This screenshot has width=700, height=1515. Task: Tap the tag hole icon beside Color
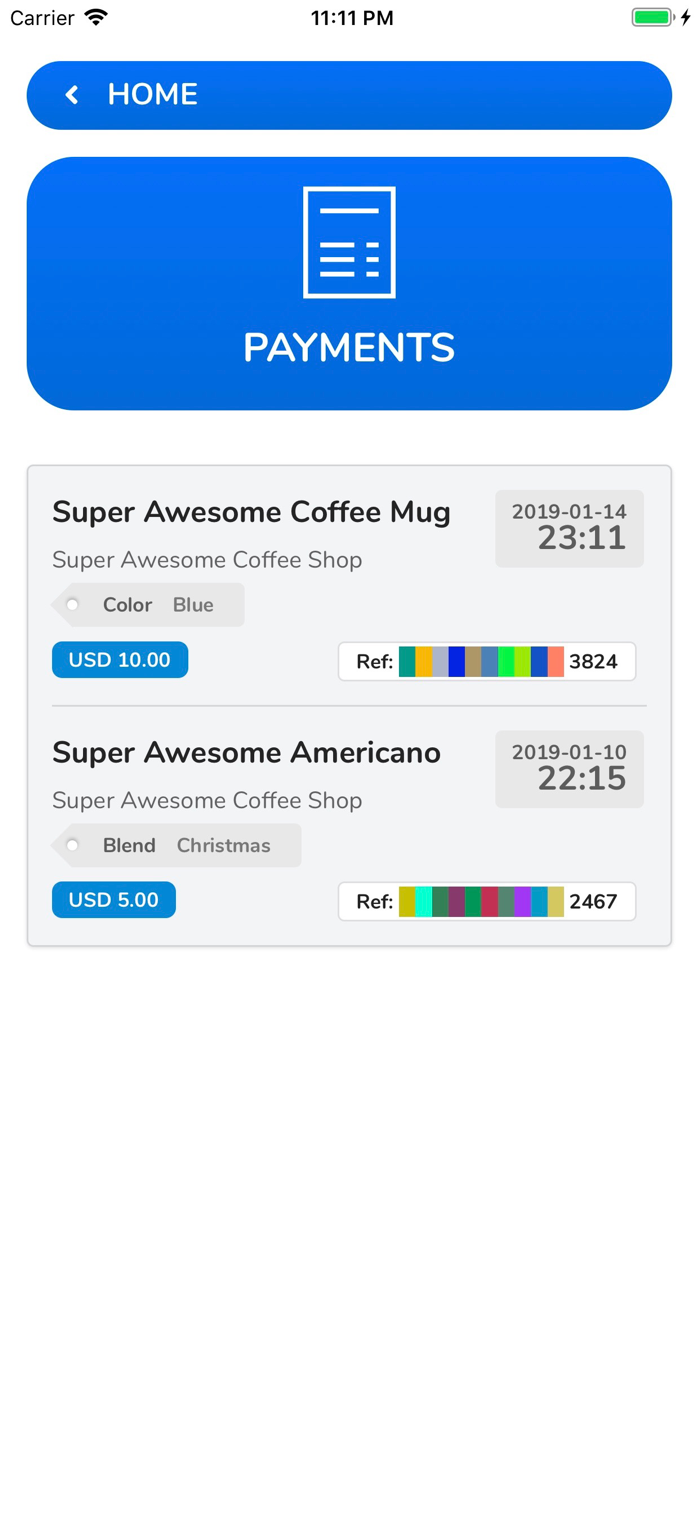click(72, 605)
